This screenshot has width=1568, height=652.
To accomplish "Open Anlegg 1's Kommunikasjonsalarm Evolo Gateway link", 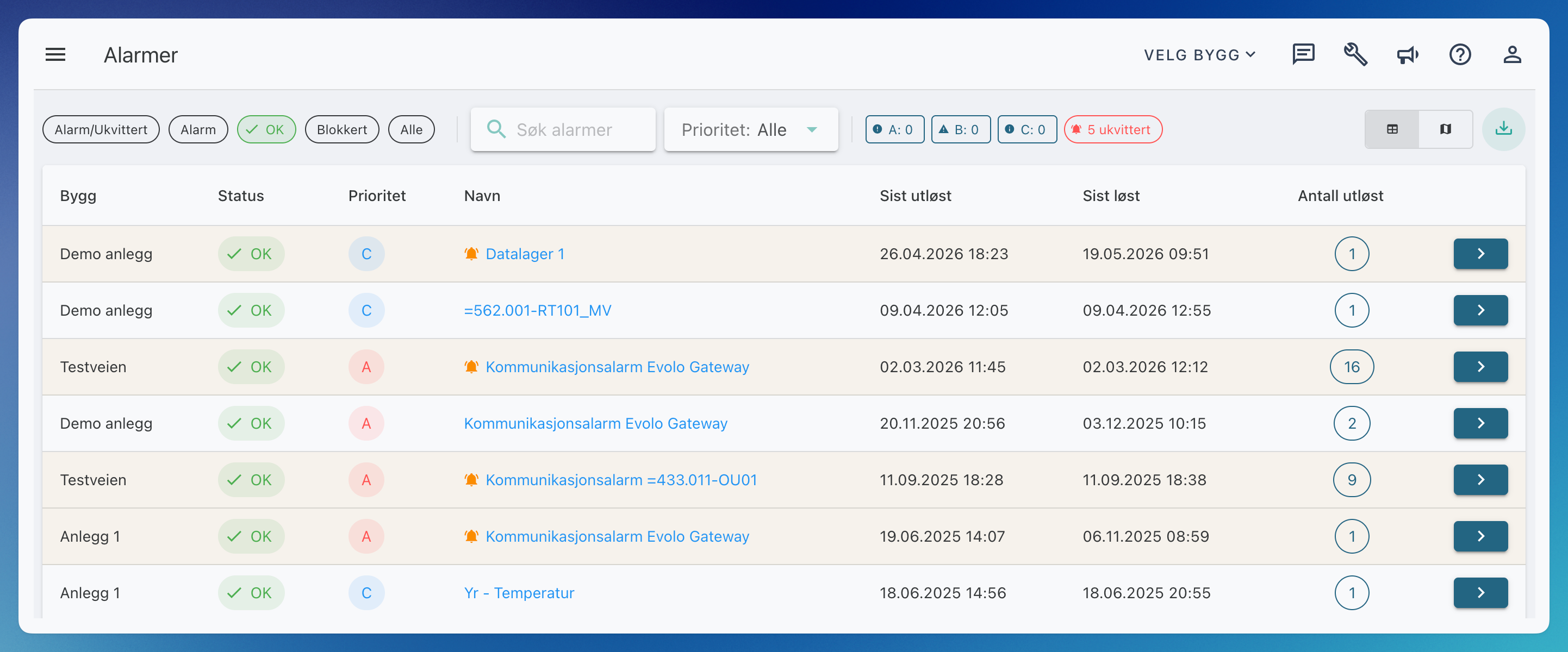I will pos(617,536).
